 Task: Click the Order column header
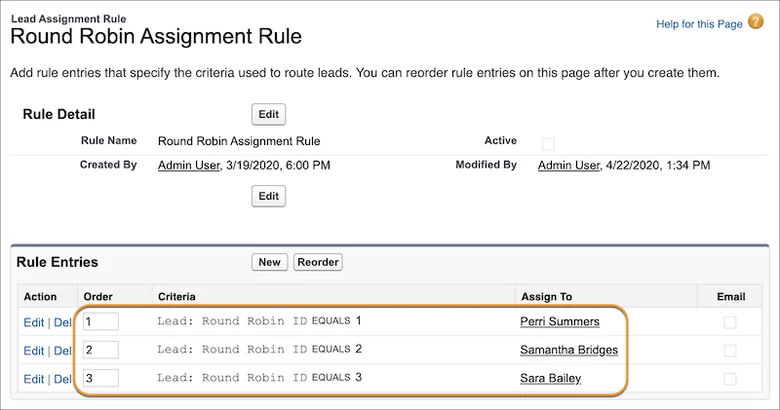[98, 297]
